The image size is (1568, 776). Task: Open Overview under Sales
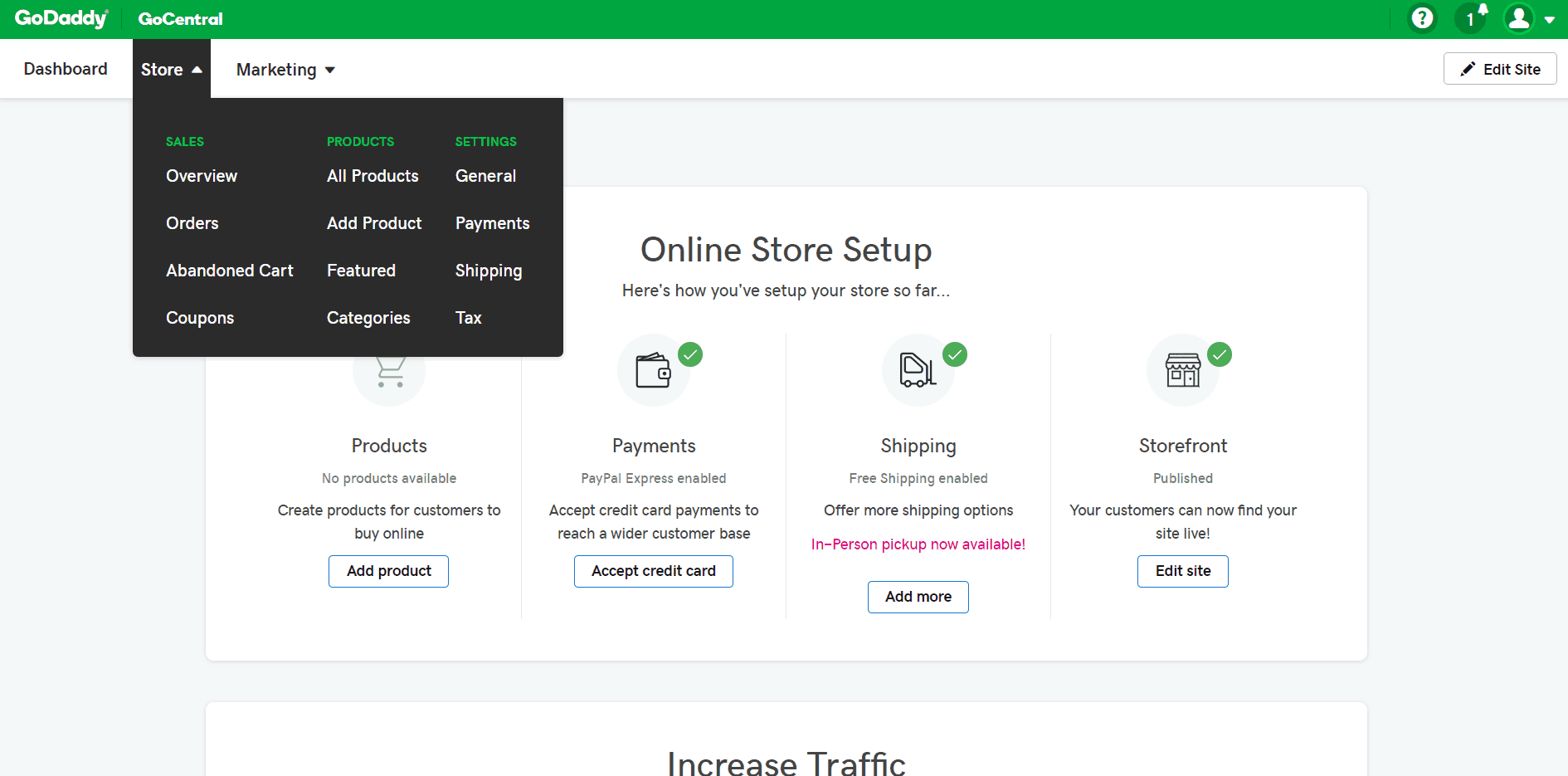(x=202, y=176)
